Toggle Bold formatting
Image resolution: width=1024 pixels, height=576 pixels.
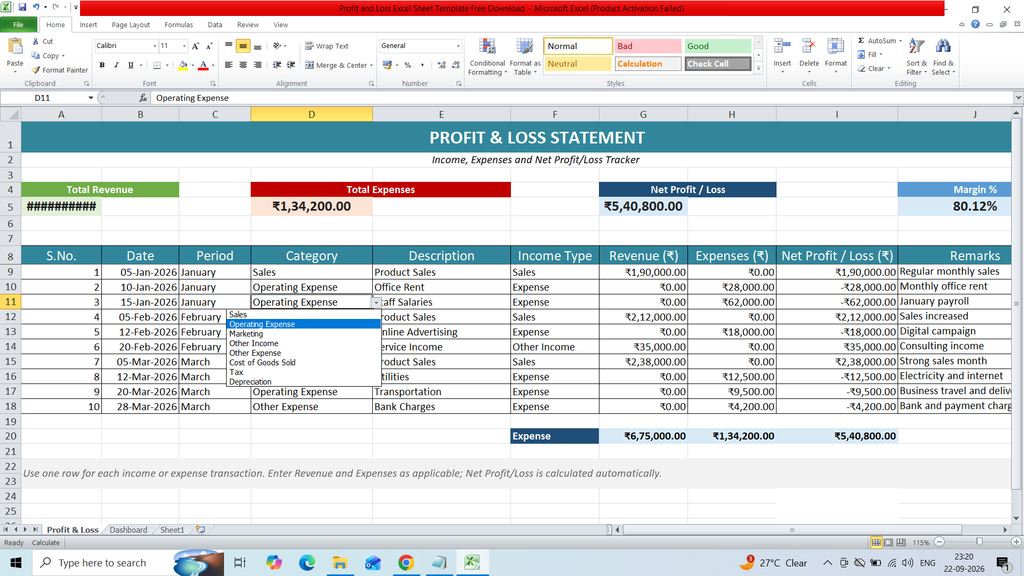[x=102, y=65]
